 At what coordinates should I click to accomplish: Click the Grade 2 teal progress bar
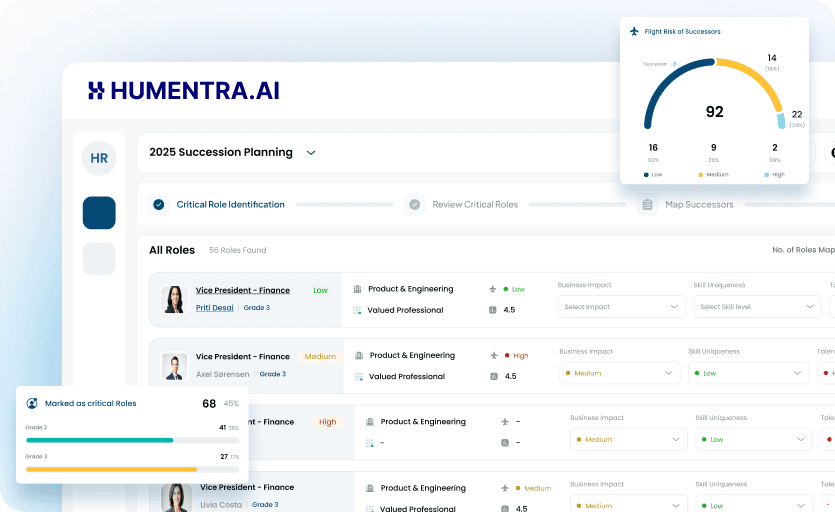pos(100,440)
